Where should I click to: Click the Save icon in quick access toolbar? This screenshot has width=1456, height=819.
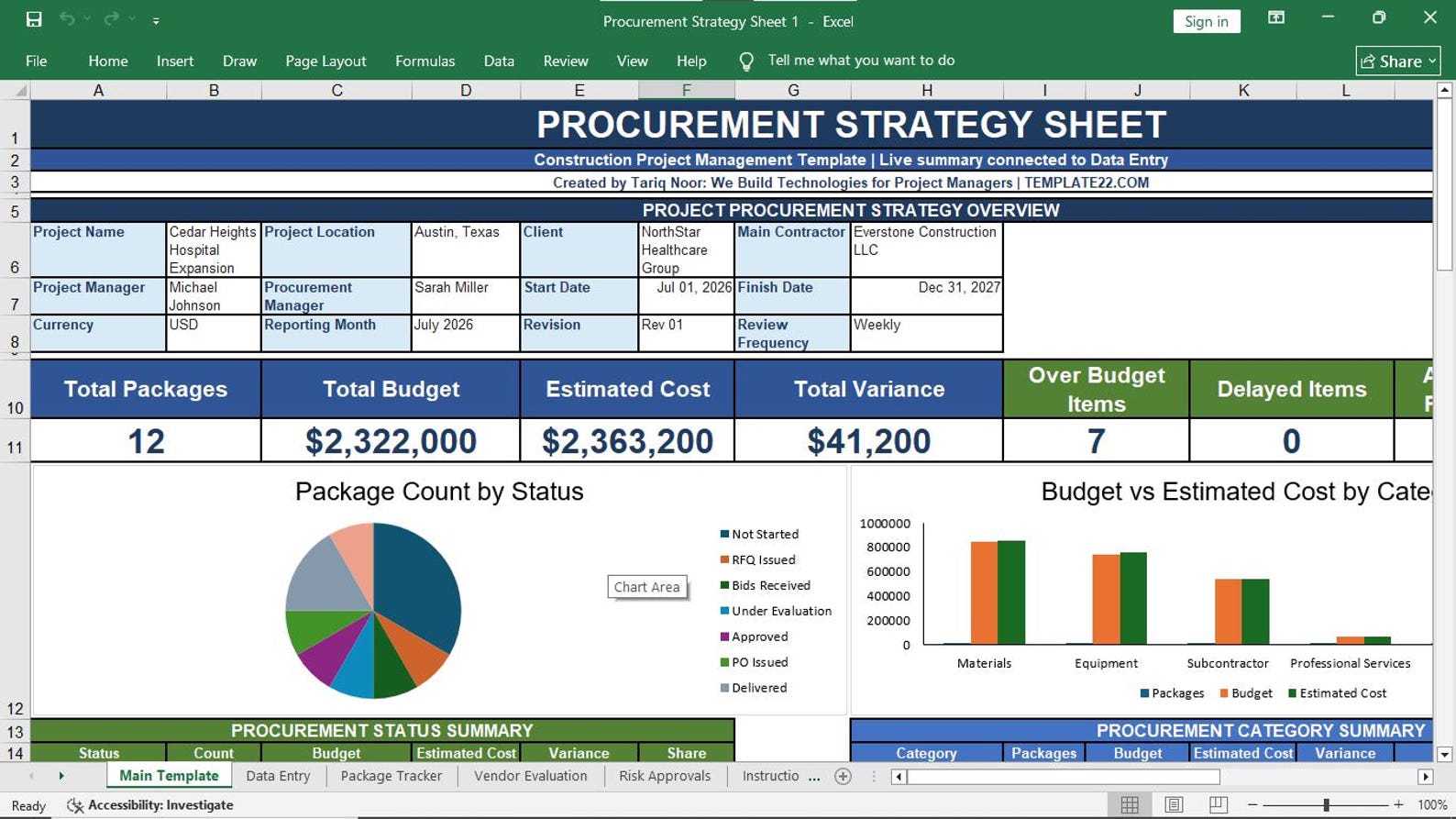[34, 19]
